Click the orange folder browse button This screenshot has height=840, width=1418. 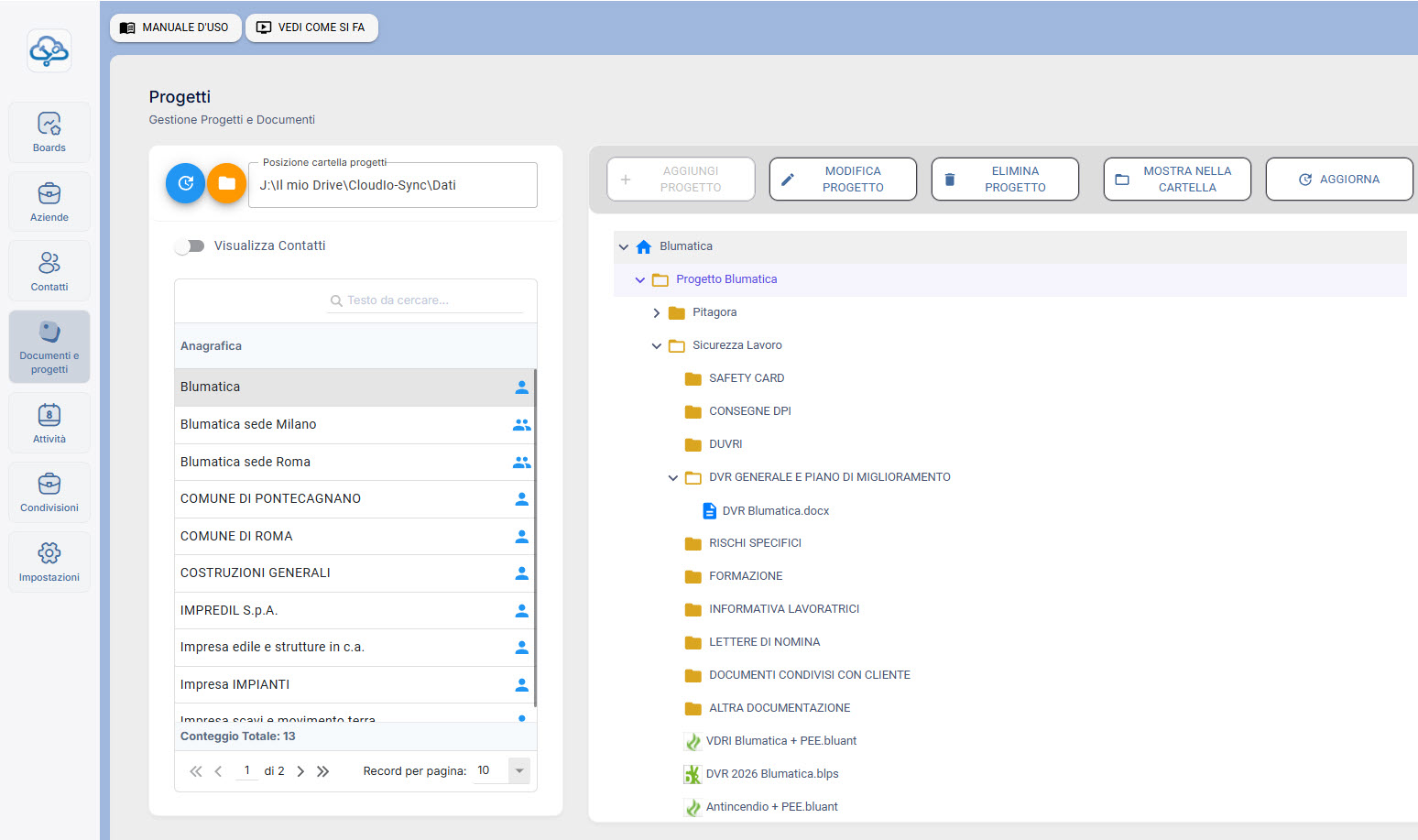[226, 183]
